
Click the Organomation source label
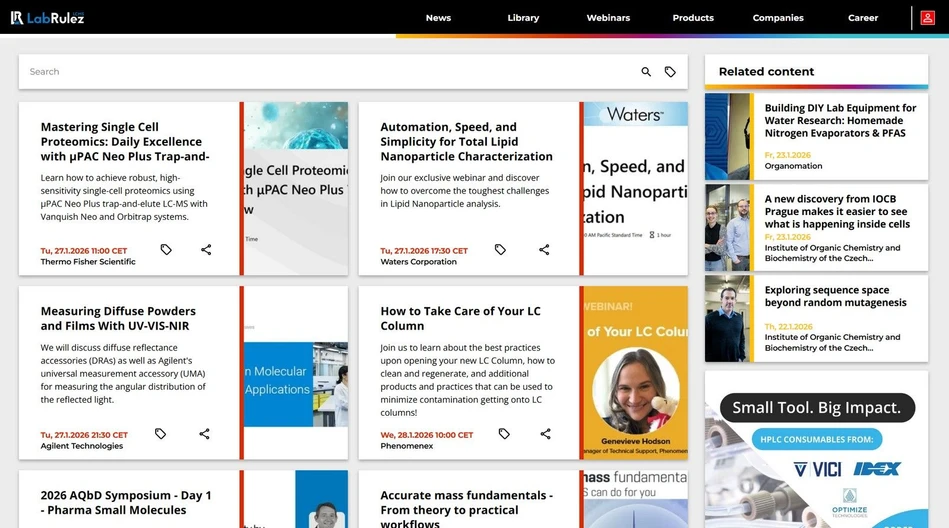[x=793, y=166]
